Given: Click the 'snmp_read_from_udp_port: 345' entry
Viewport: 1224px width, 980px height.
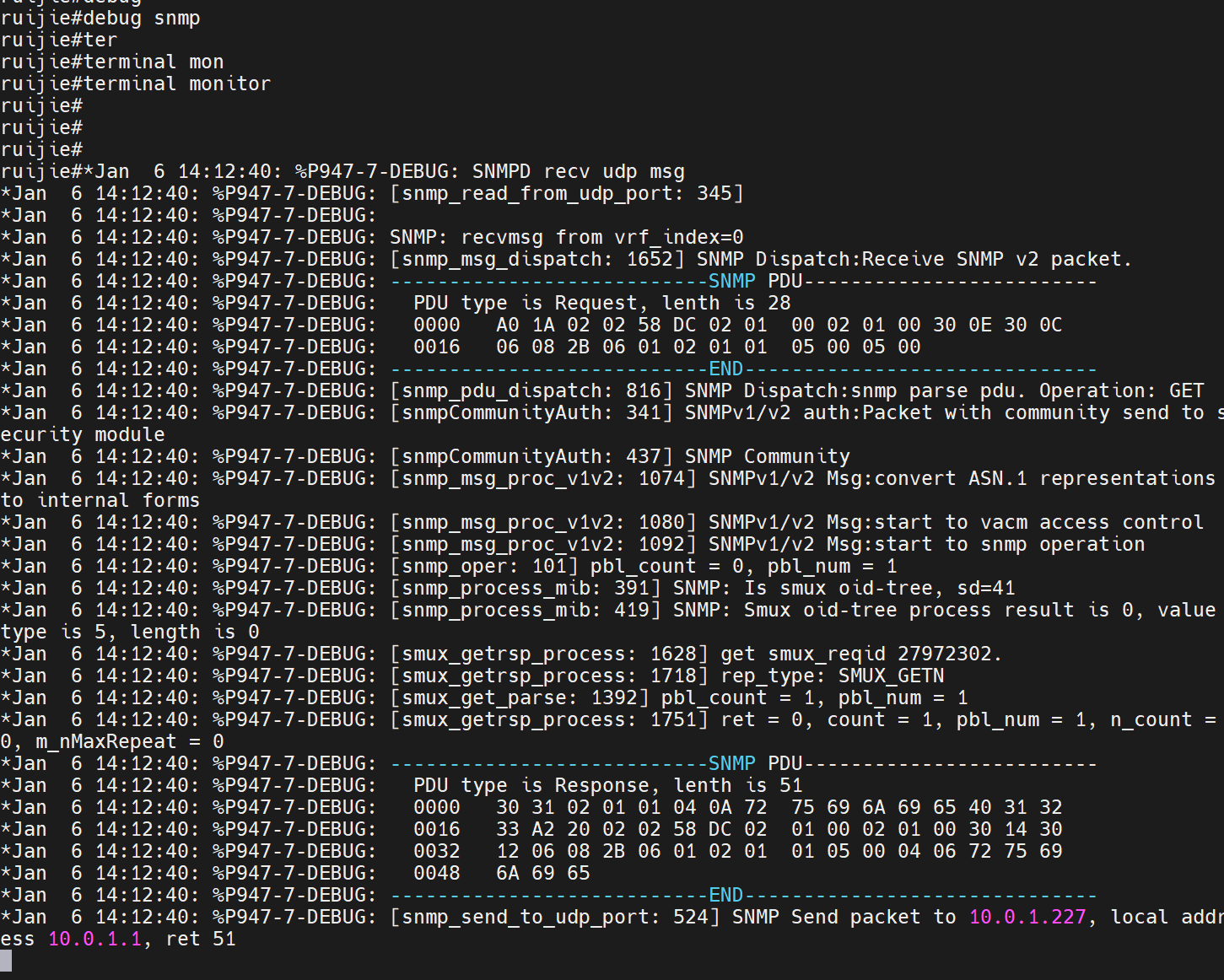Looking at the screenshot, I should click(x=566, y=193).
